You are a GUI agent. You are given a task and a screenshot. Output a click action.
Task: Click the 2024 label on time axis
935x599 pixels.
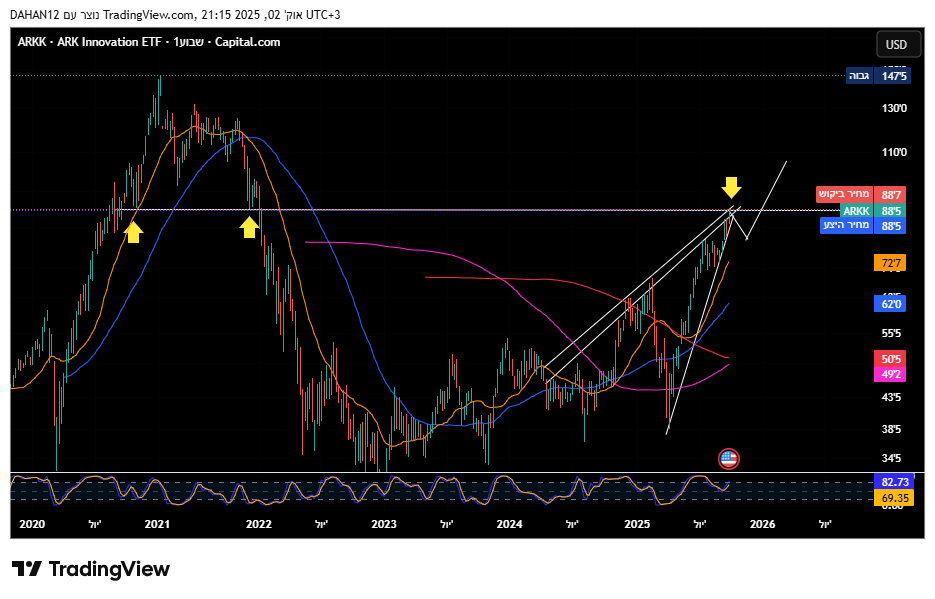[509, 524]
